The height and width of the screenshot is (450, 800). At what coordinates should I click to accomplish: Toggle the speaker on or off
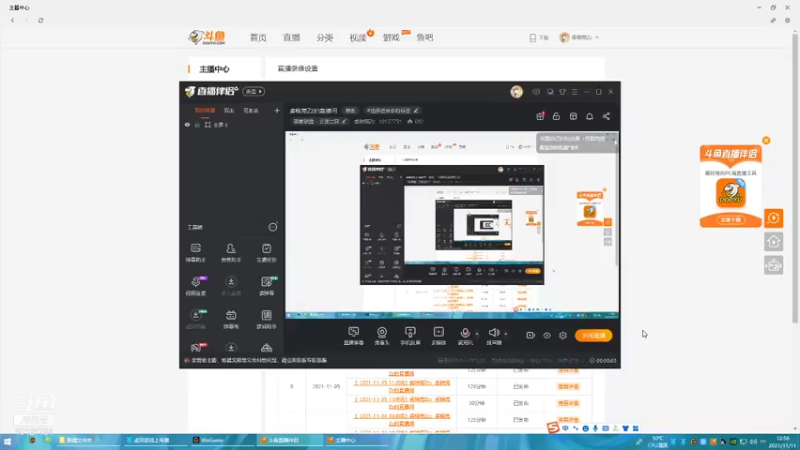point(493,336)
